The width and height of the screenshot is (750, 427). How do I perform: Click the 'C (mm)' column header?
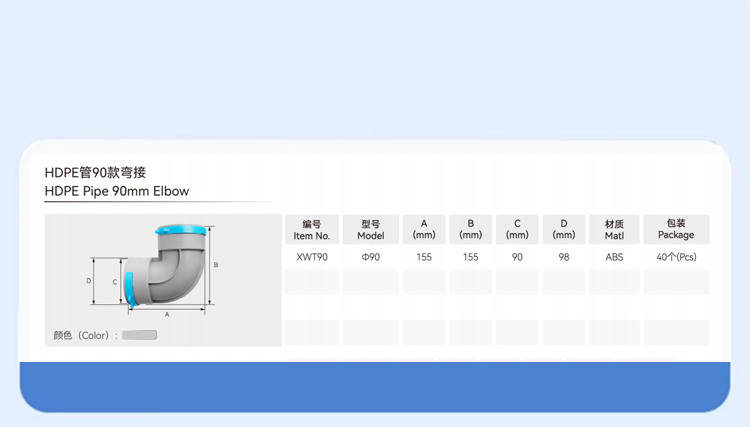click(x=517, y=230)
